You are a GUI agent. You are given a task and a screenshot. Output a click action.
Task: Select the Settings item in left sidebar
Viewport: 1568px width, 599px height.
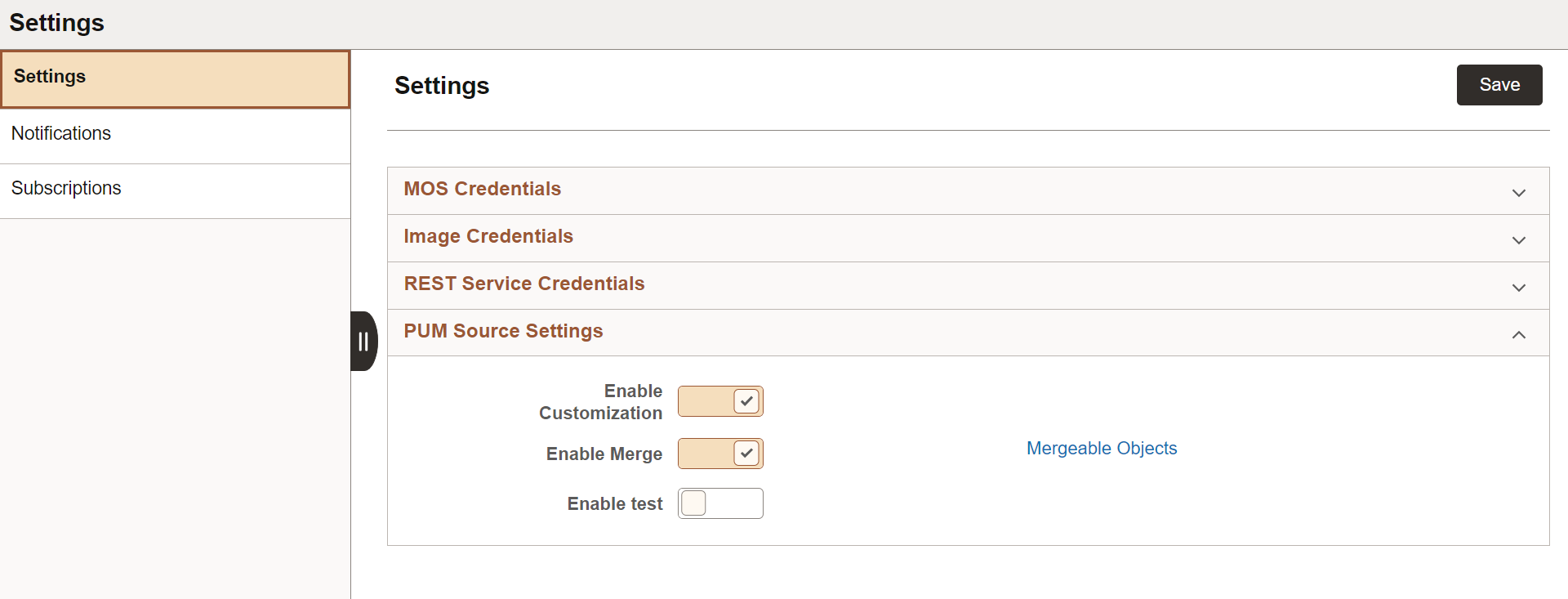[x=50, y=77]
